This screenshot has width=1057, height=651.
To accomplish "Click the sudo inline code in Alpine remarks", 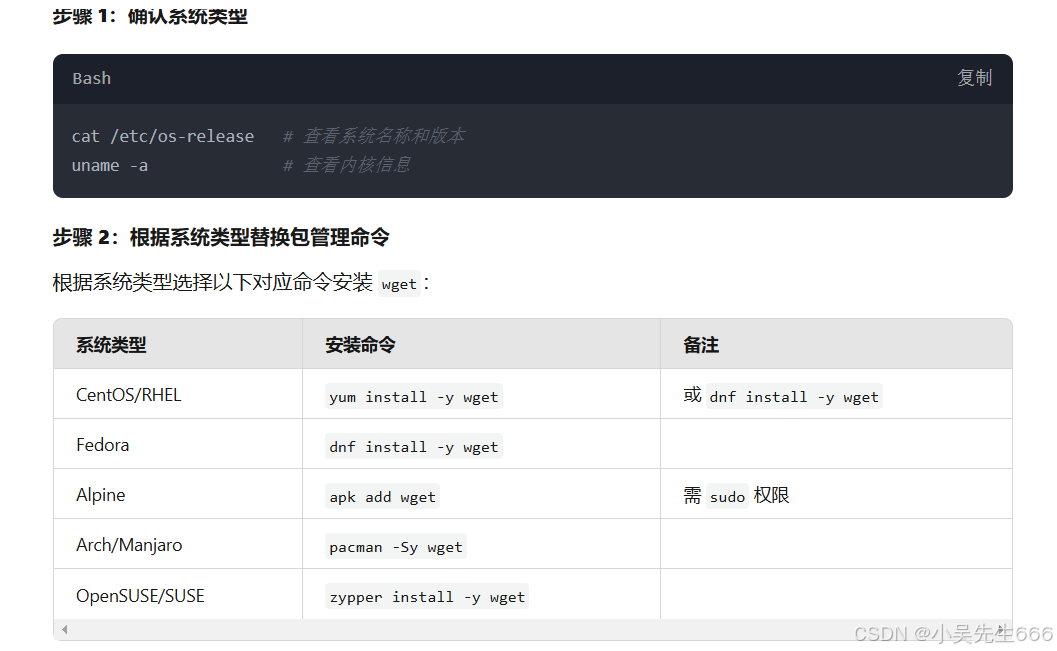I will (x=727, y=496).
